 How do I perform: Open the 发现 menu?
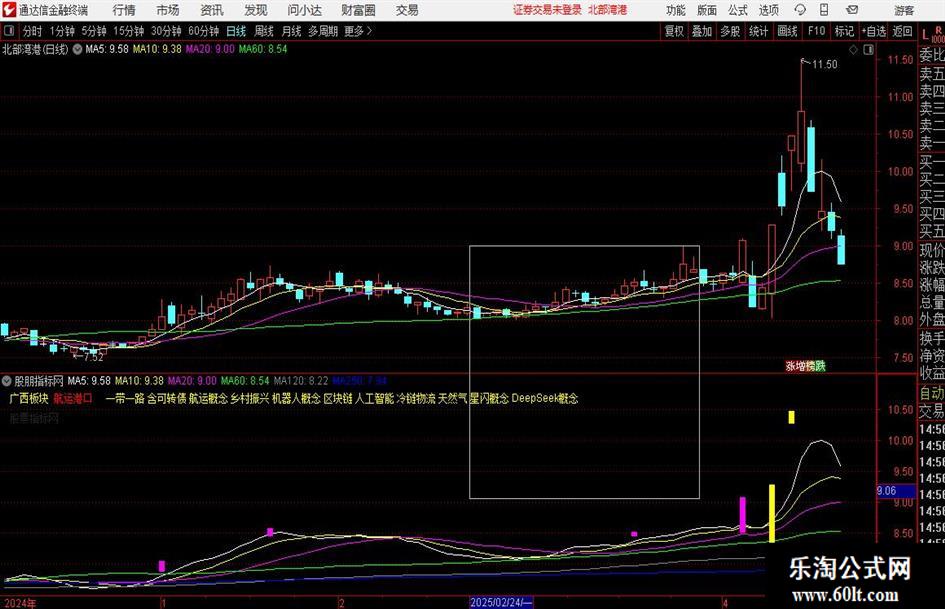click(x=256, y=10)
